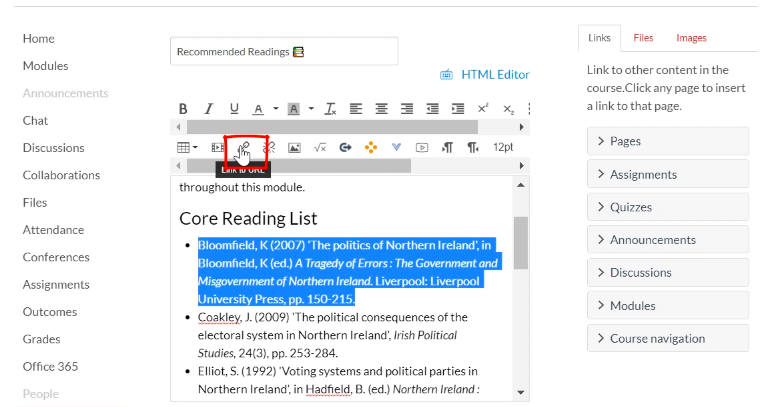
Task: Click the Recommended Readings title field
Action: (x=284, y=52)
